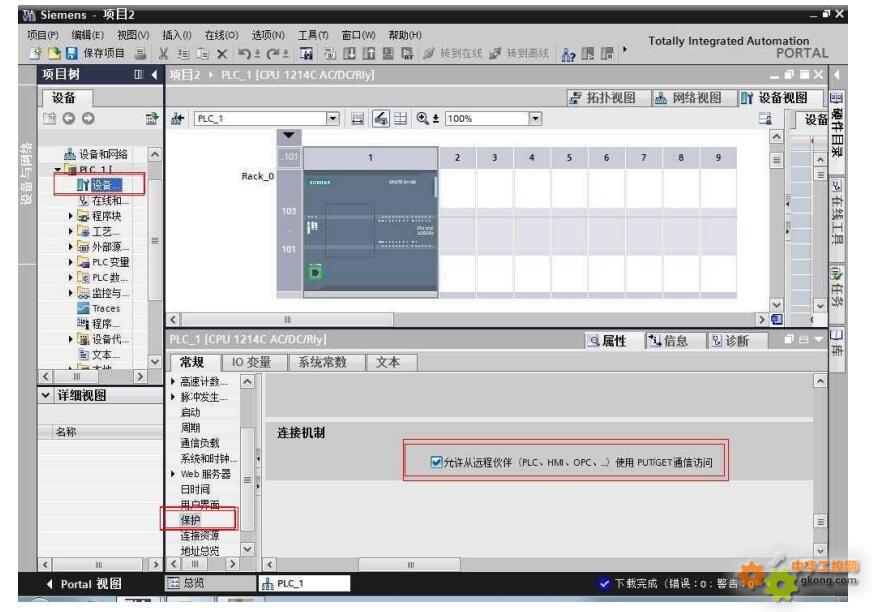Click the 总览 button in bottom bar
This screenshot has width=872, height=612.
211,583
